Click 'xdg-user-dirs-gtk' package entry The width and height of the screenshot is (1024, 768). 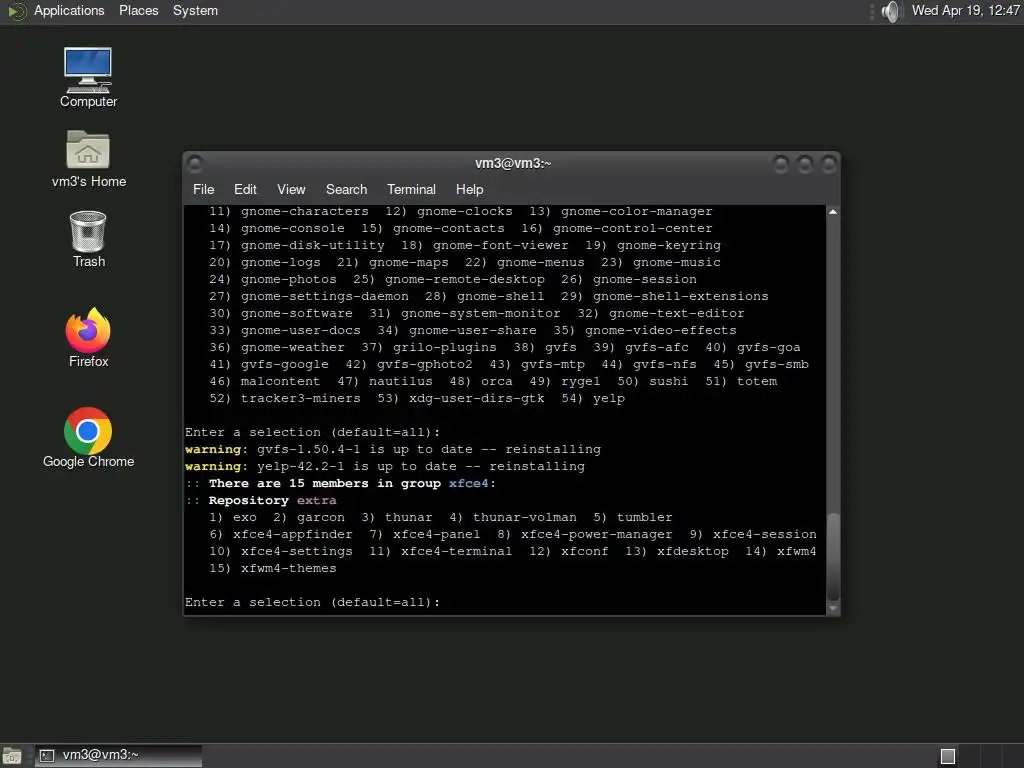[x=477, y=398]
